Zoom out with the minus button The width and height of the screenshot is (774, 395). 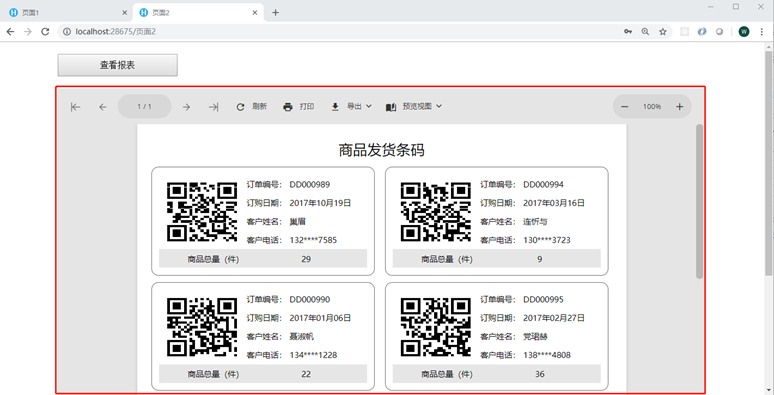click(624, 106)
